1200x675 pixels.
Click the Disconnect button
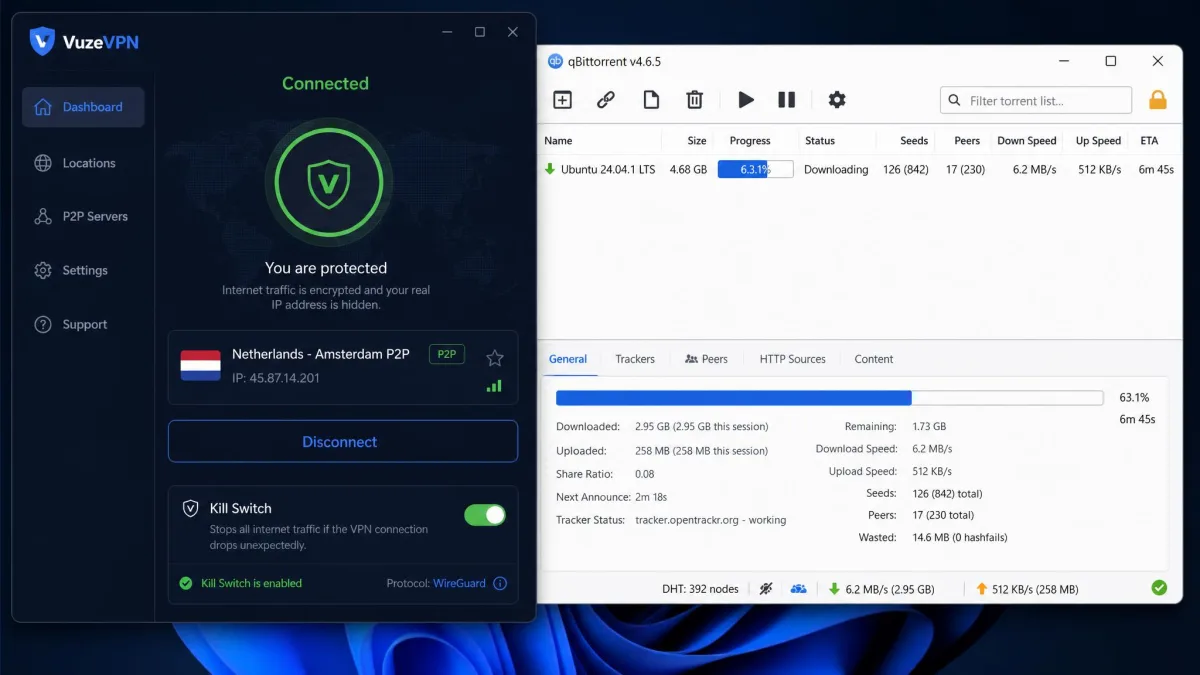pos(343,441)
